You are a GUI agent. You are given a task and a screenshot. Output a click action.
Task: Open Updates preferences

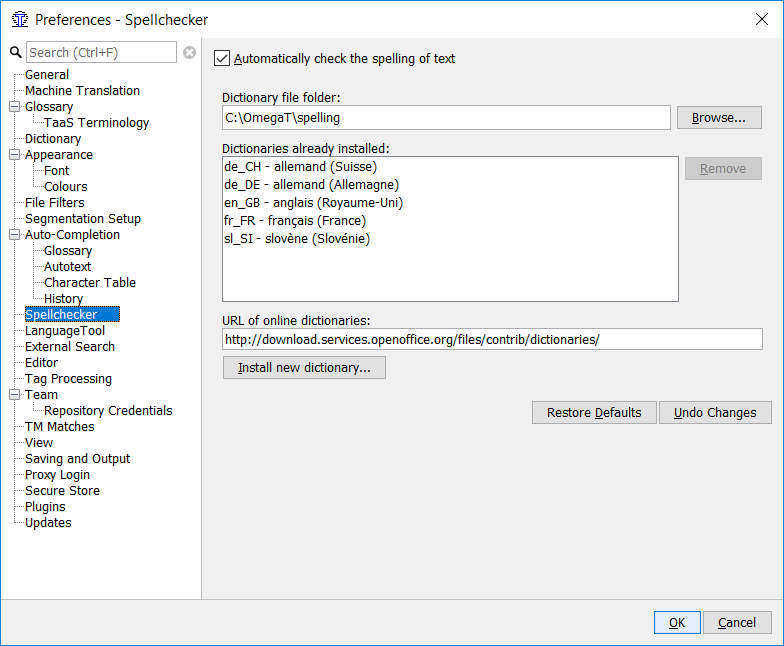click(x=48, y=522)
